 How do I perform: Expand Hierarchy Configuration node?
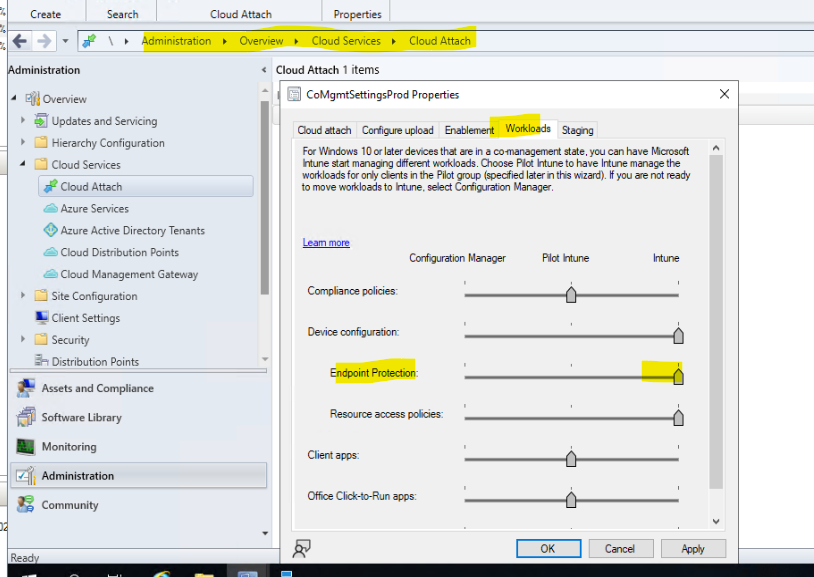pos(22,142)
